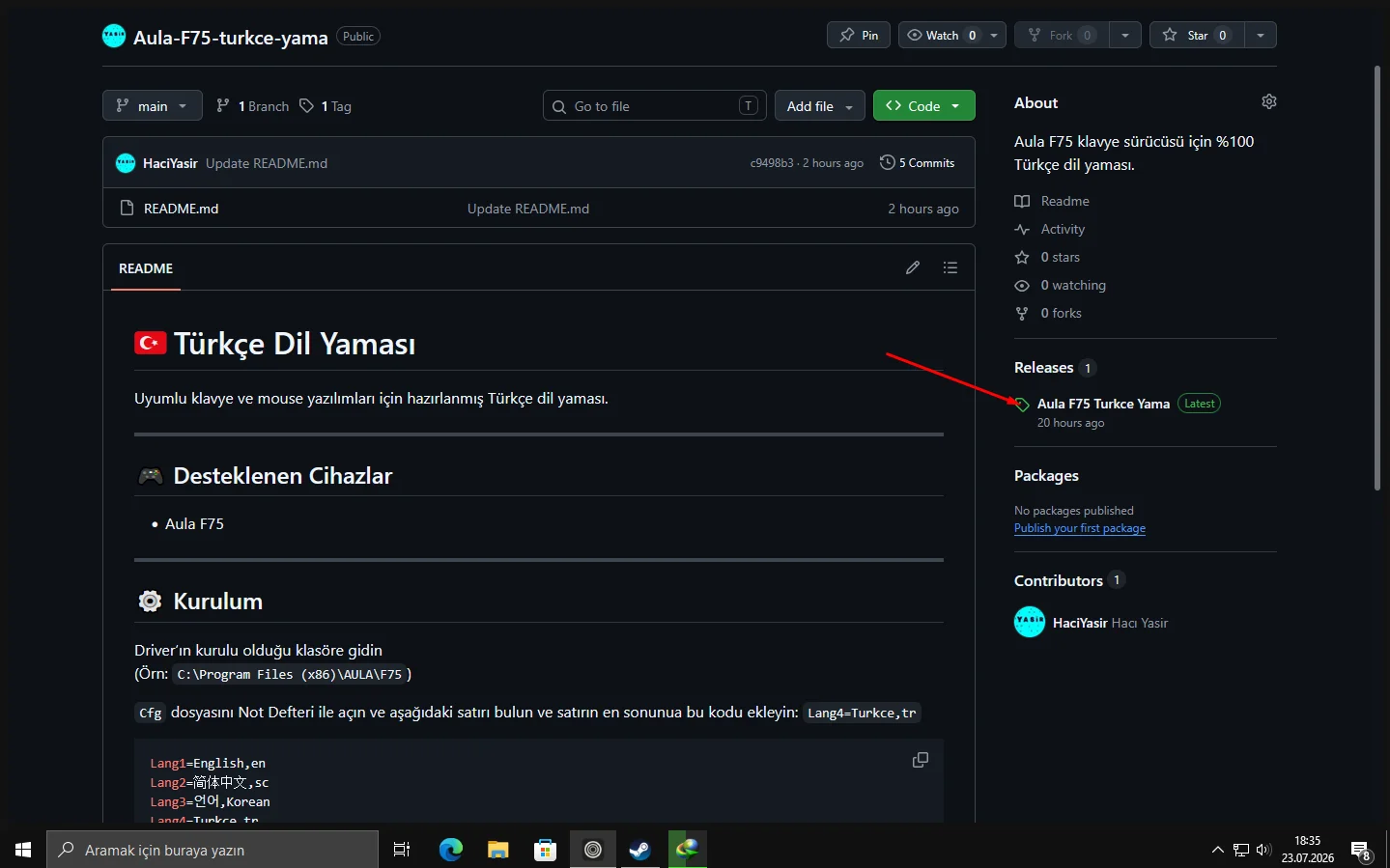
Task: Open the volume control in tray
Action: (x=1263, y=850)
